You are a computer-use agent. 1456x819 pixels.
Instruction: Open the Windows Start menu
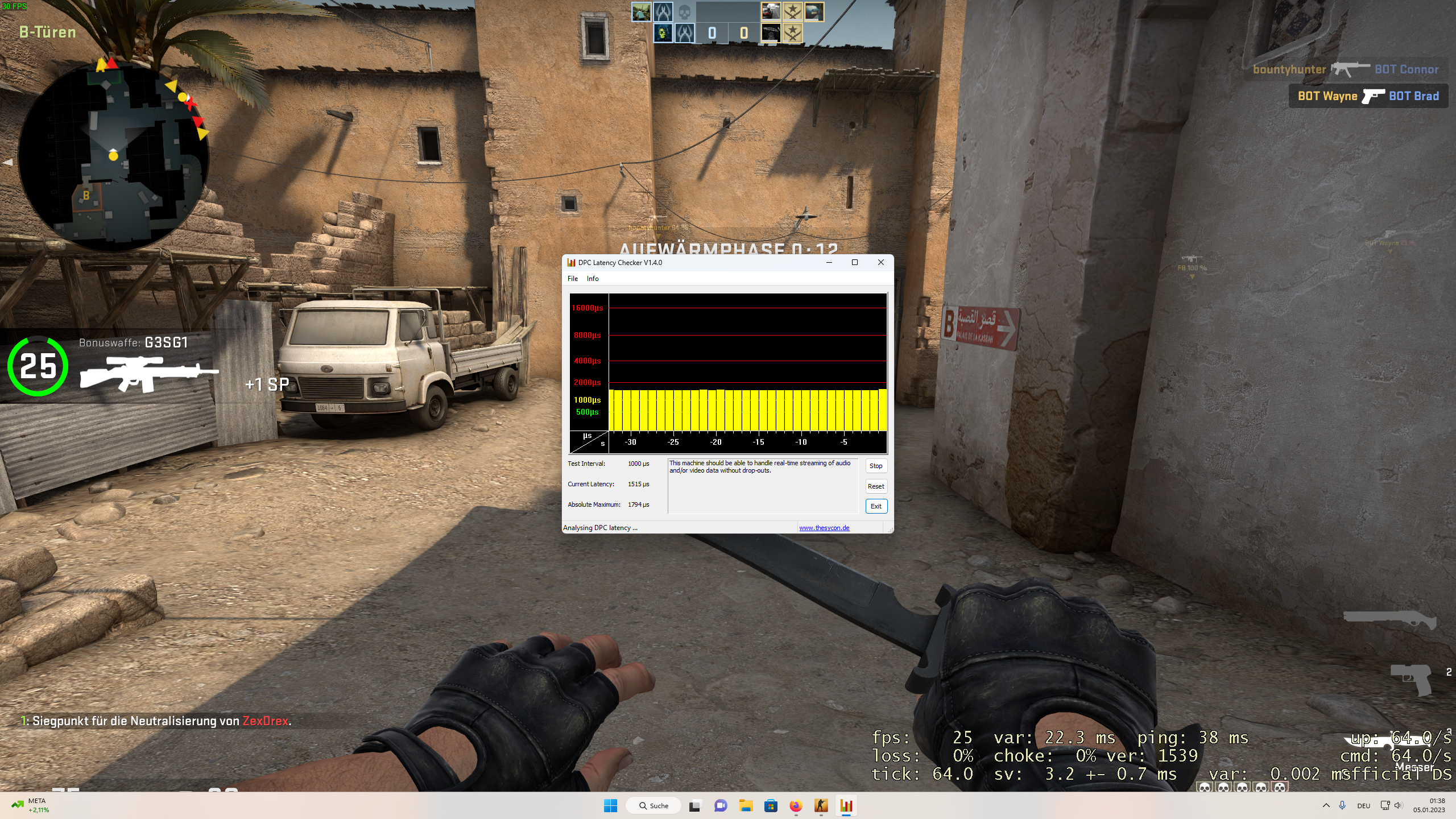[610, 805]
